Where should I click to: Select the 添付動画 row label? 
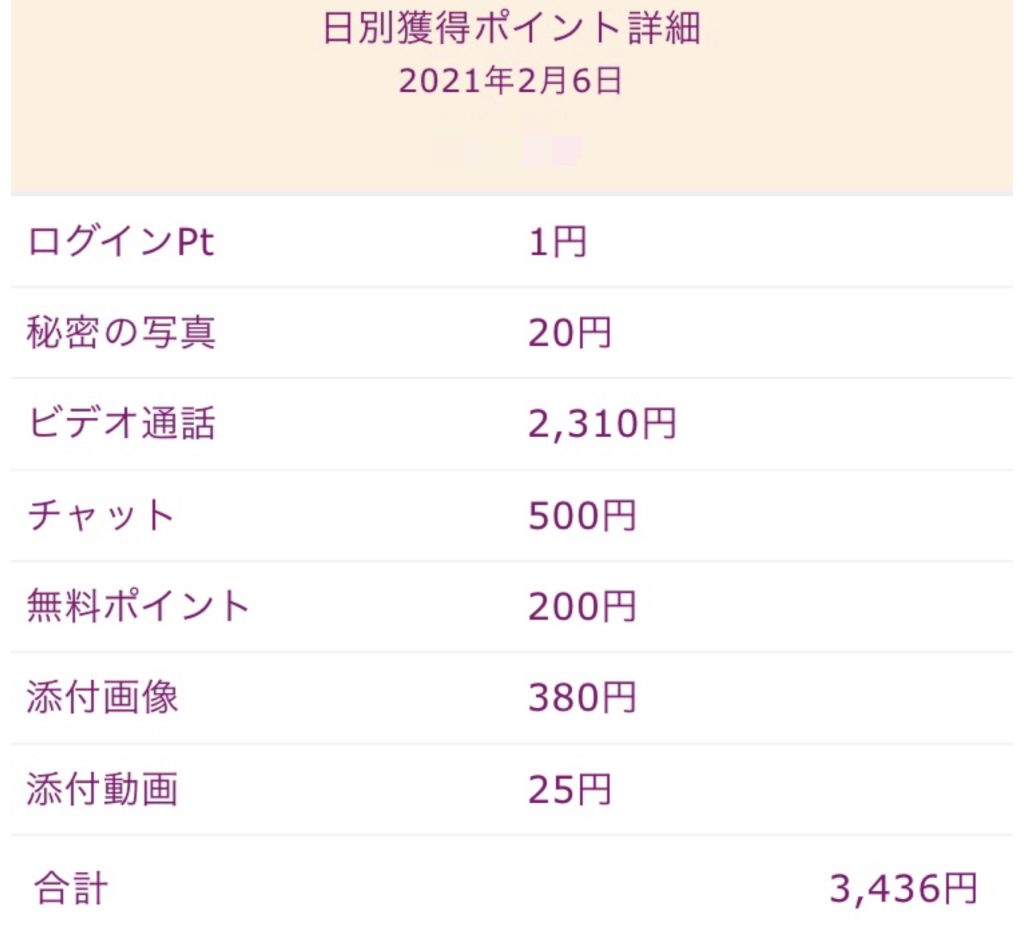click(102, 790)
